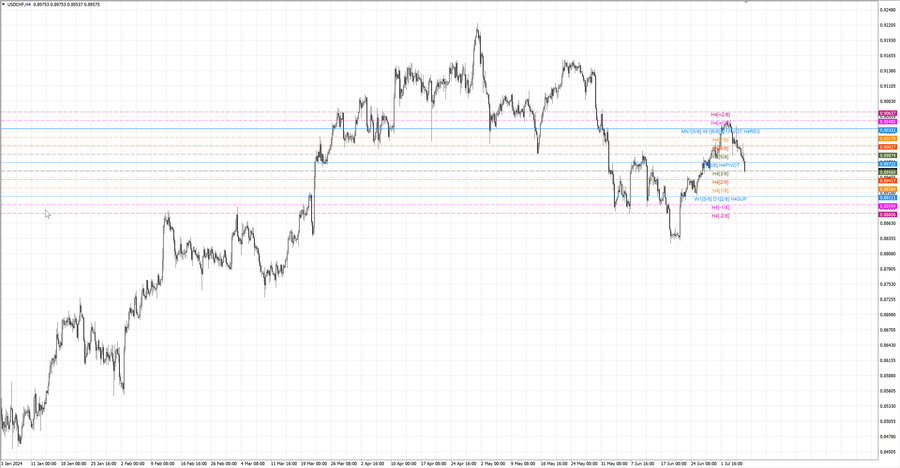900x468 pixels.
Task: Click the 2 May 00:00 time label
Action: (493, 463)
